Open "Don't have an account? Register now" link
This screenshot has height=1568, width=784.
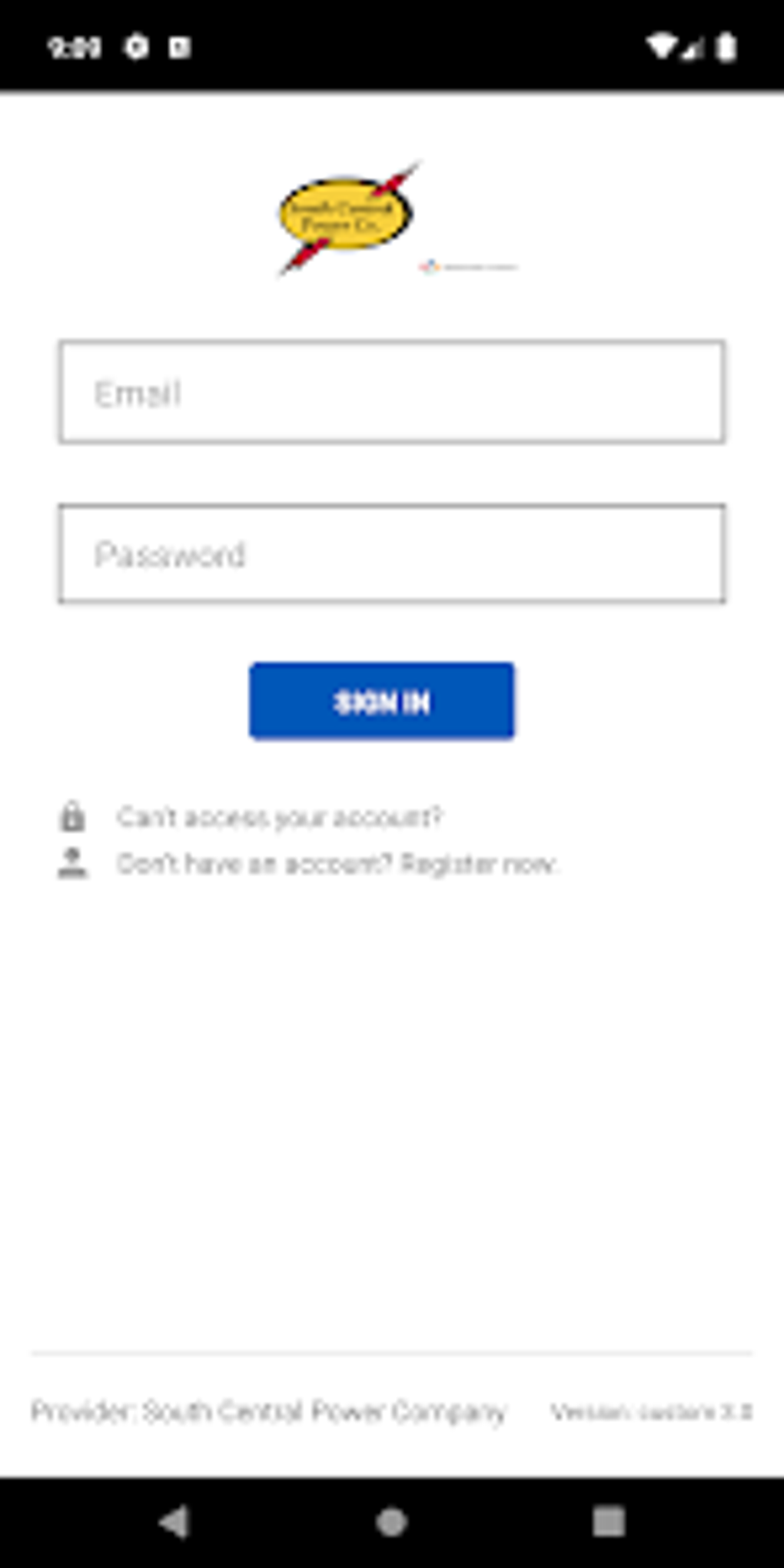[337, 864]
